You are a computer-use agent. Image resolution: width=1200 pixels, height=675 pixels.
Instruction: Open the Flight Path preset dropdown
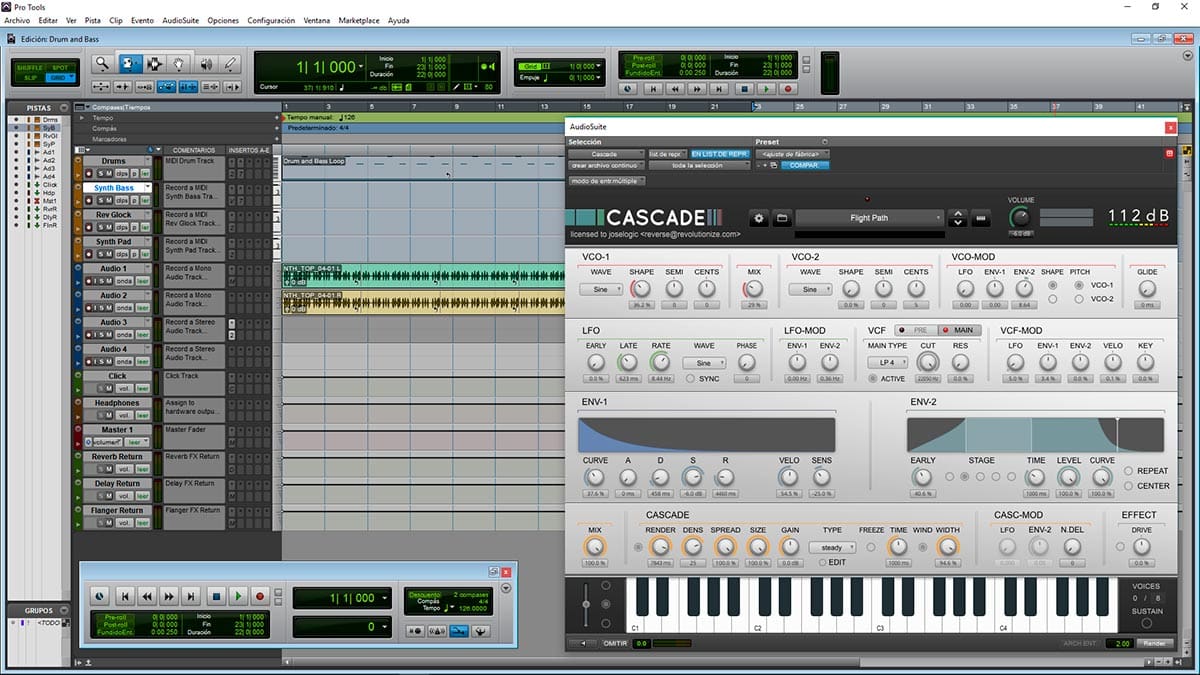point(870,218)
